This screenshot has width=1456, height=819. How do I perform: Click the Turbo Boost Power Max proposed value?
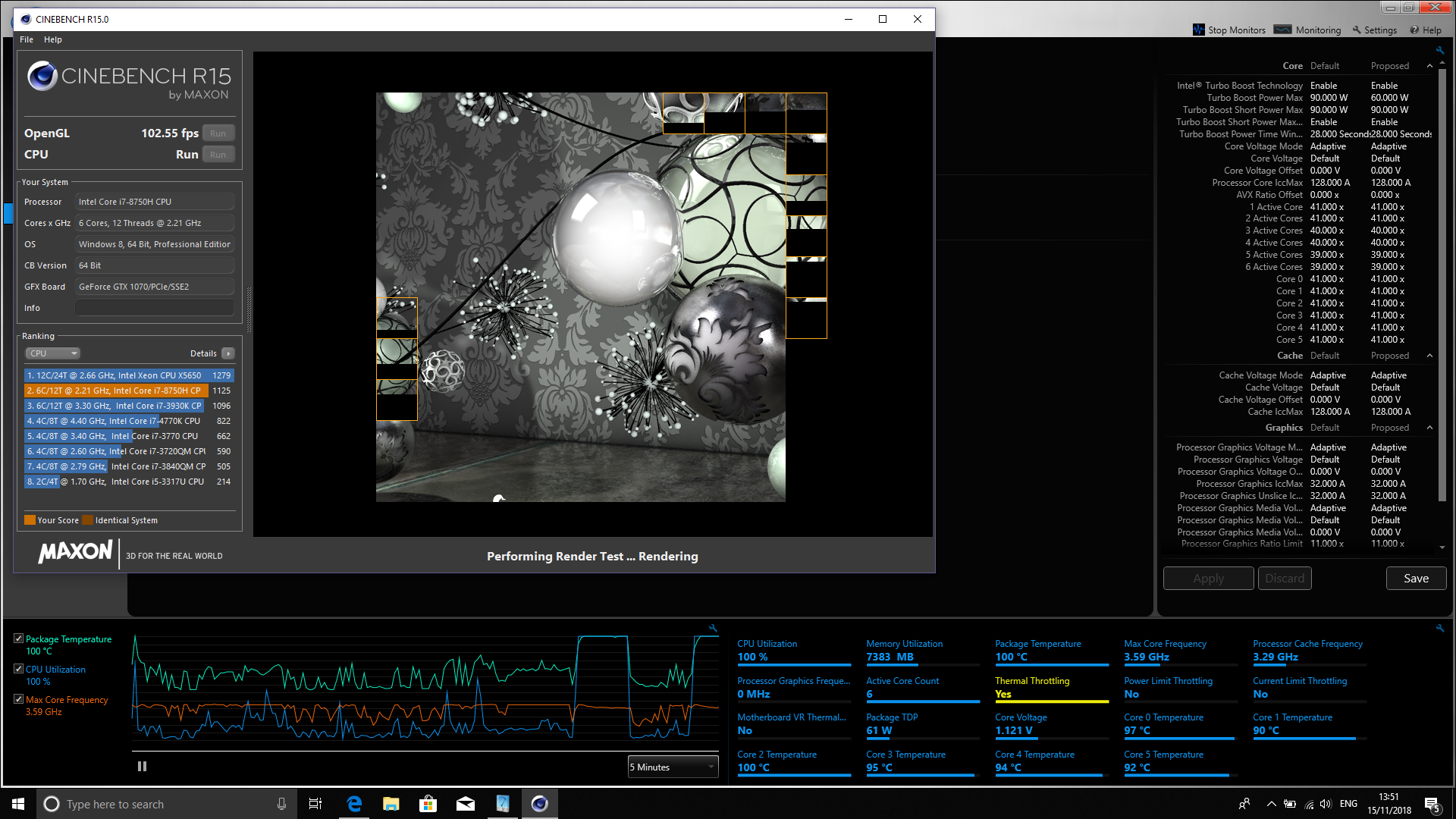point(1389,98)
